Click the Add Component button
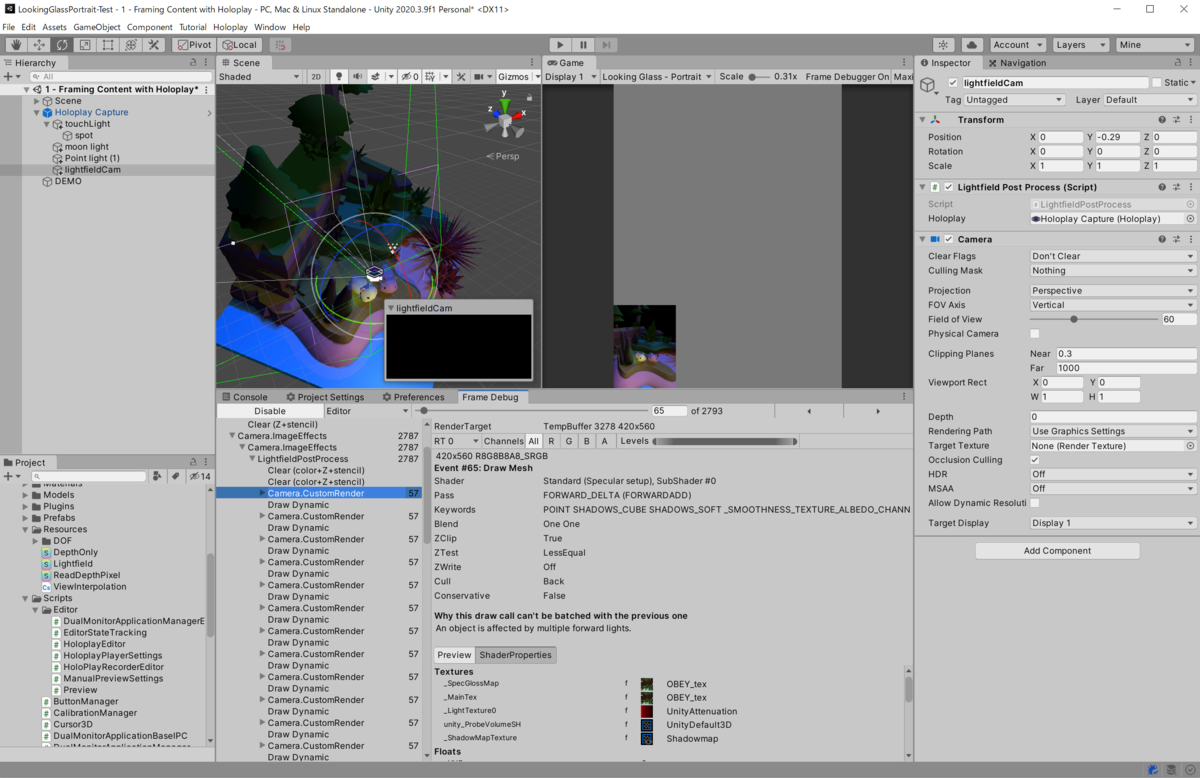Image resolution: width=1200 pixels, height=778 pixels. (x=1057, y=551)
